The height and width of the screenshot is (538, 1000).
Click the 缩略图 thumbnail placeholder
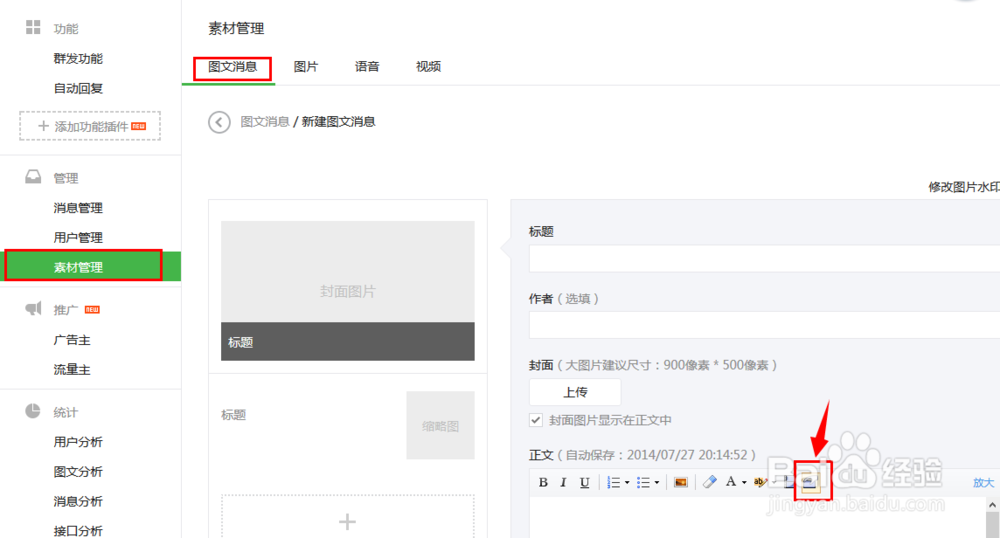coord(440,425)
